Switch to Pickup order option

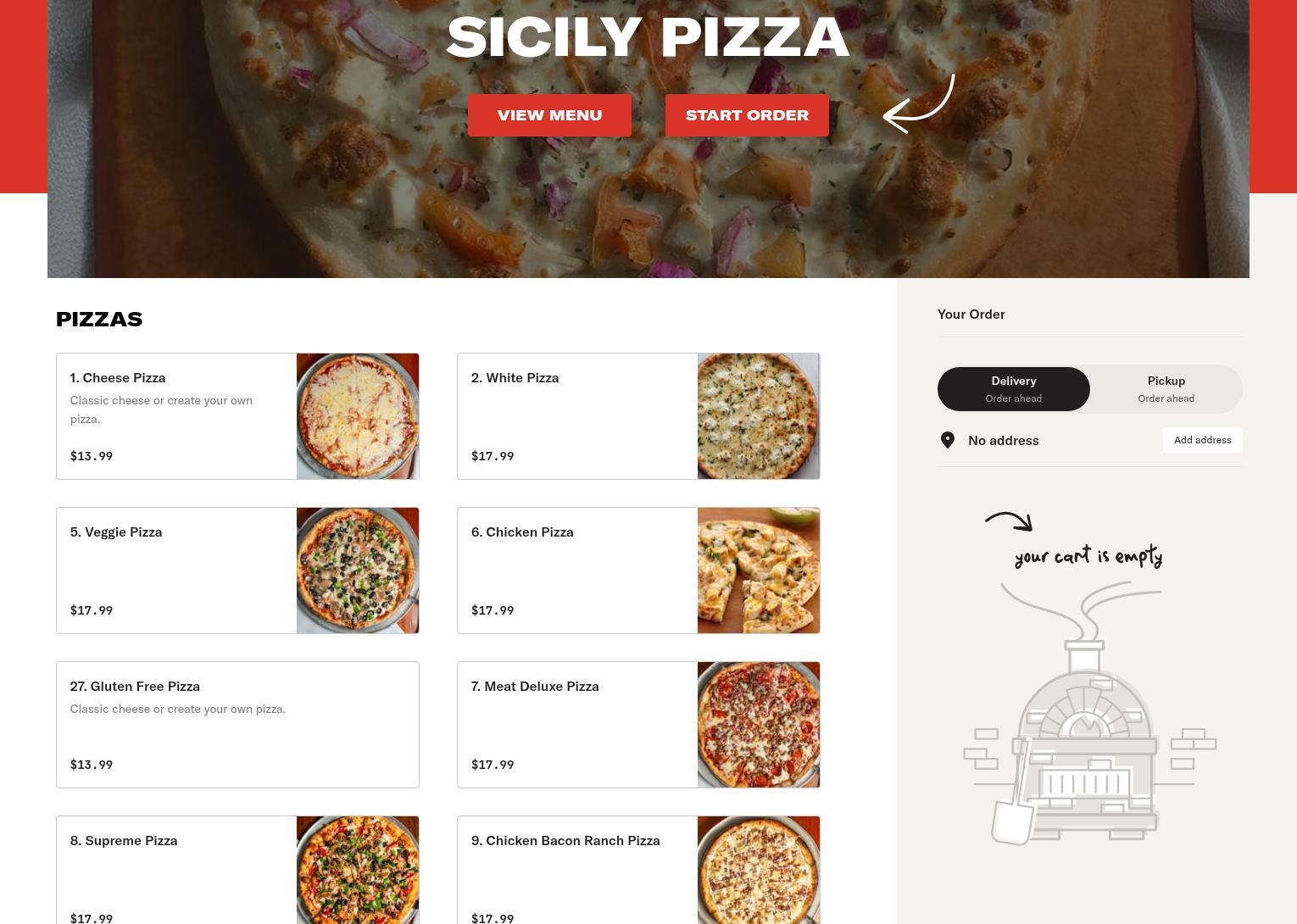click(x=1166, y=389)
